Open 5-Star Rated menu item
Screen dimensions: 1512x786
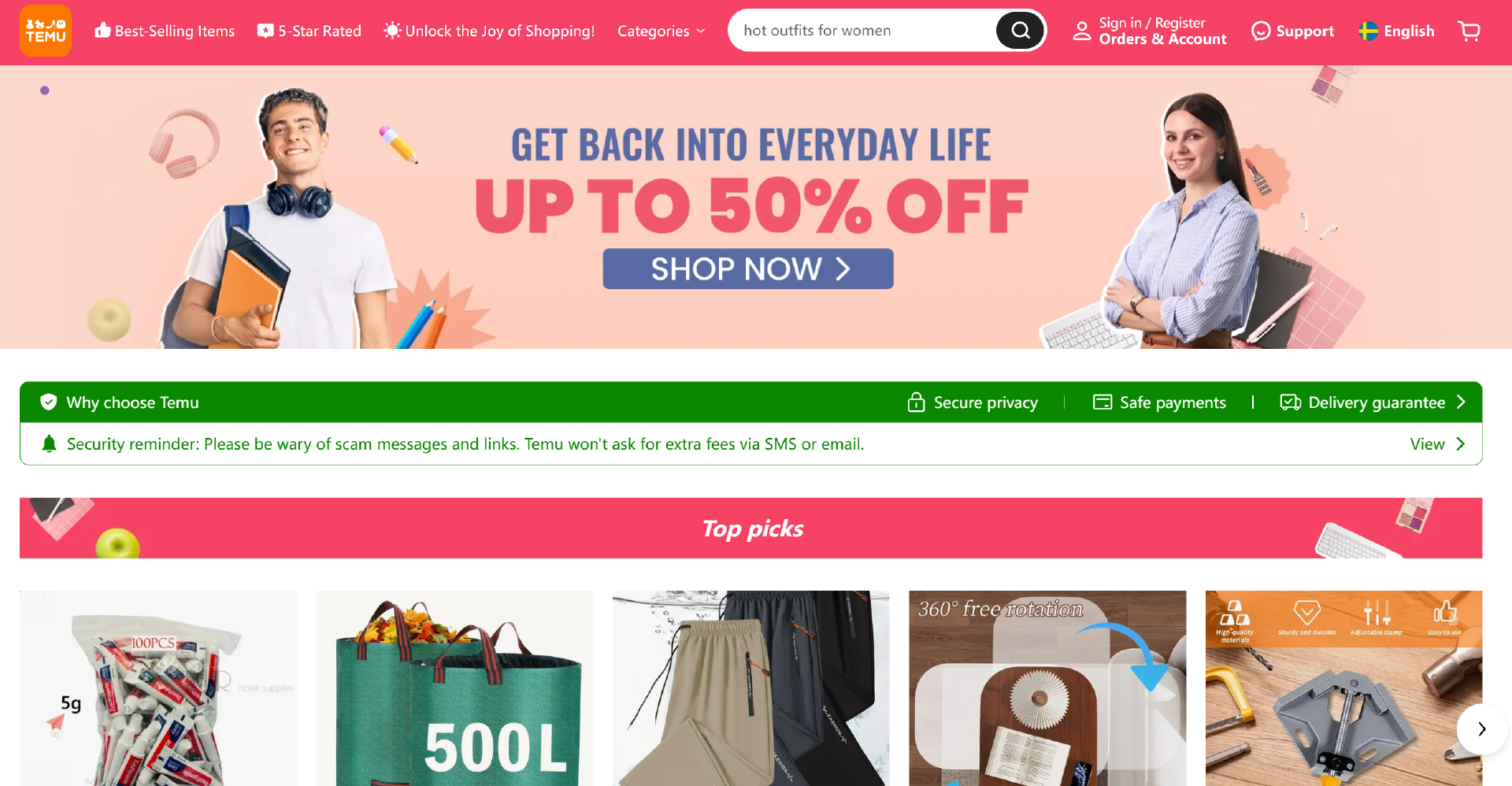click(x=309, y=31)
